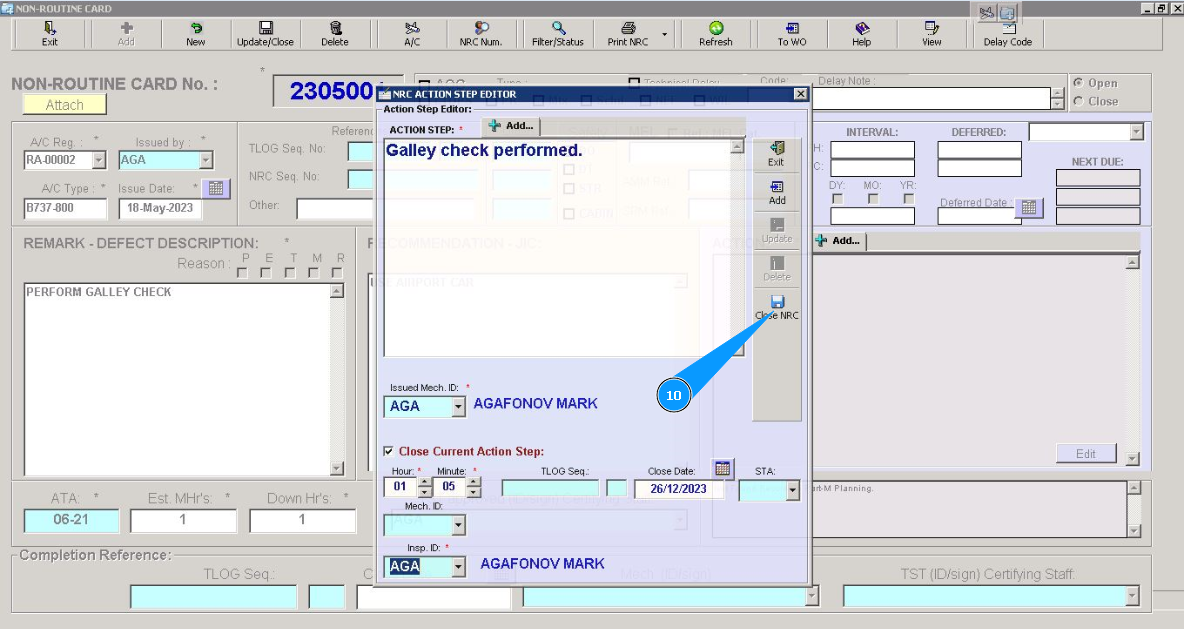Close the NRC Action Step Editor dialog
The height and width of the screenshot is (630, 1184).
pos(800,94)
